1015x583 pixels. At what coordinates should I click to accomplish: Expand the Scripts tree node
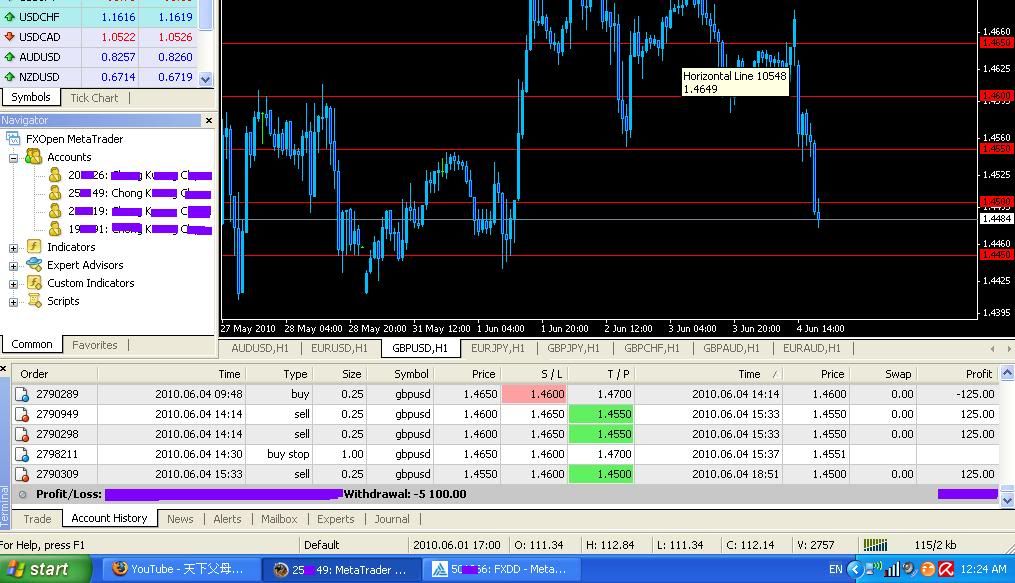click(x=14, y=302)
